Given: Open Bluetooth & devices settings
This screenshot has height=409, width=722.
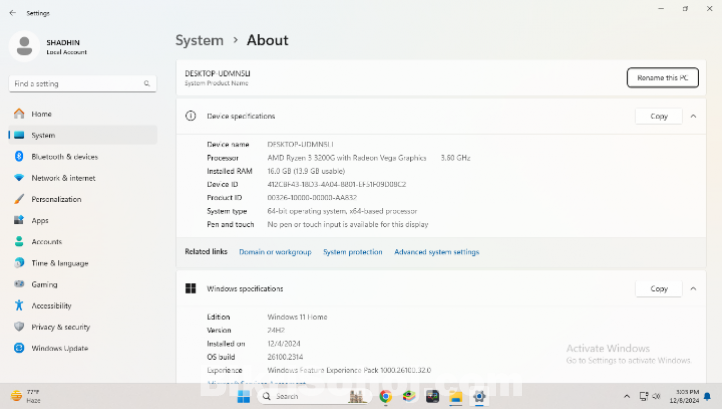Looking at the screenshot, I should [83, 157].
